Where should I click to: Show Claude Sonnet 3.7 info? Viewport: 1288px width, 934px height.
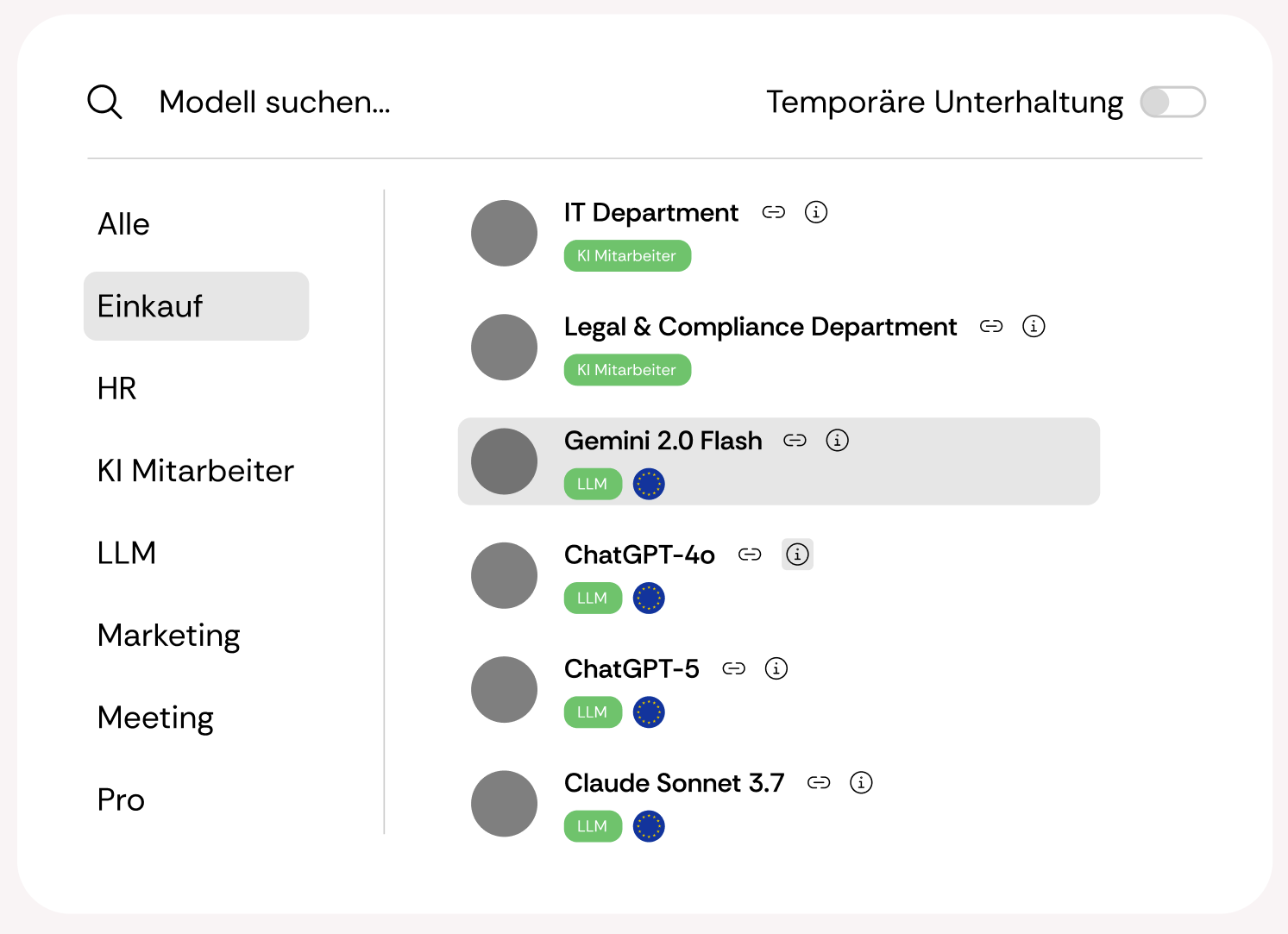click(x=861, y=782)
